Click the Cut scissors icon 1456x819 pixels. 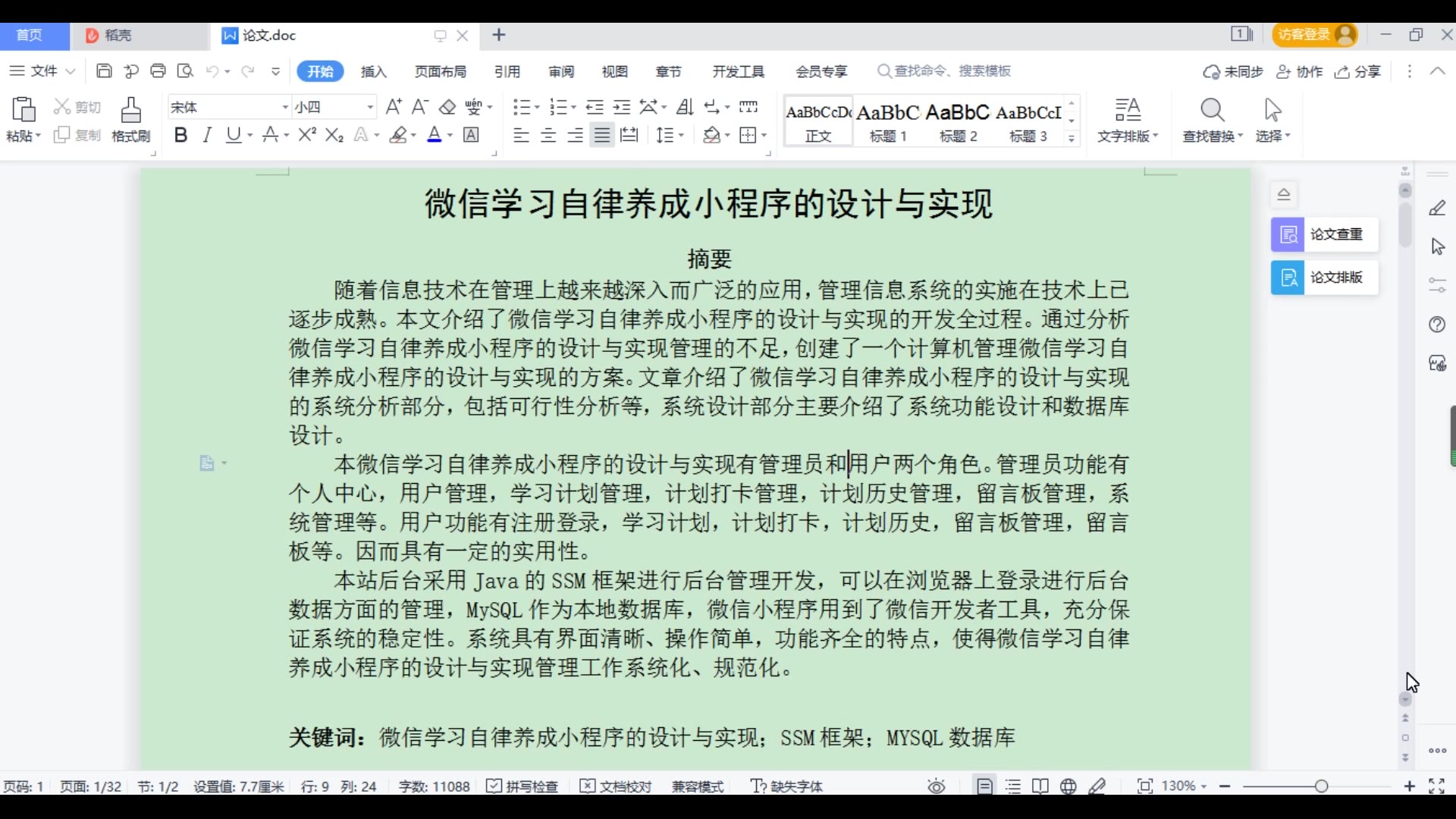[62, 107]
